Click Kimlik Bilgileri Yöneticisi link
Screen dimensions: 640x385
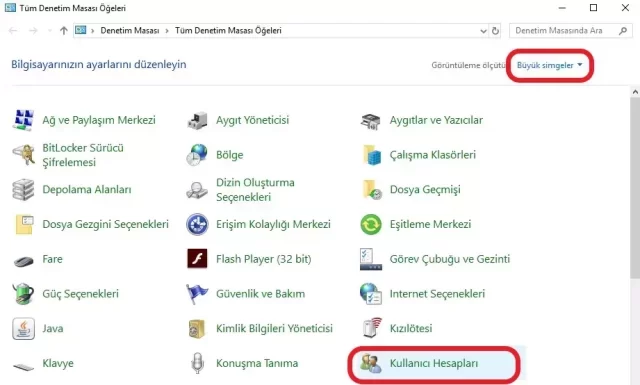pos(274,328)
